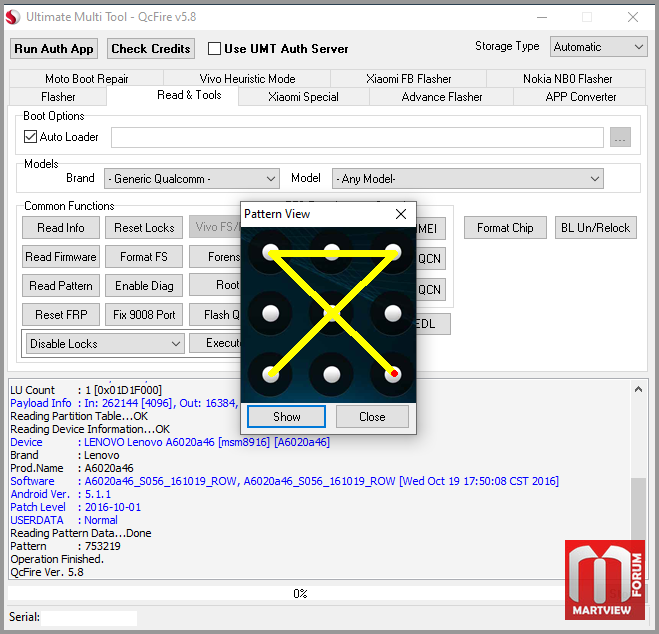Image resolution: width=659 pixels, height=634 pixels.
Task: Click the middle-left pattern dot
Action: pyautogui.click(x=270, y=313)
